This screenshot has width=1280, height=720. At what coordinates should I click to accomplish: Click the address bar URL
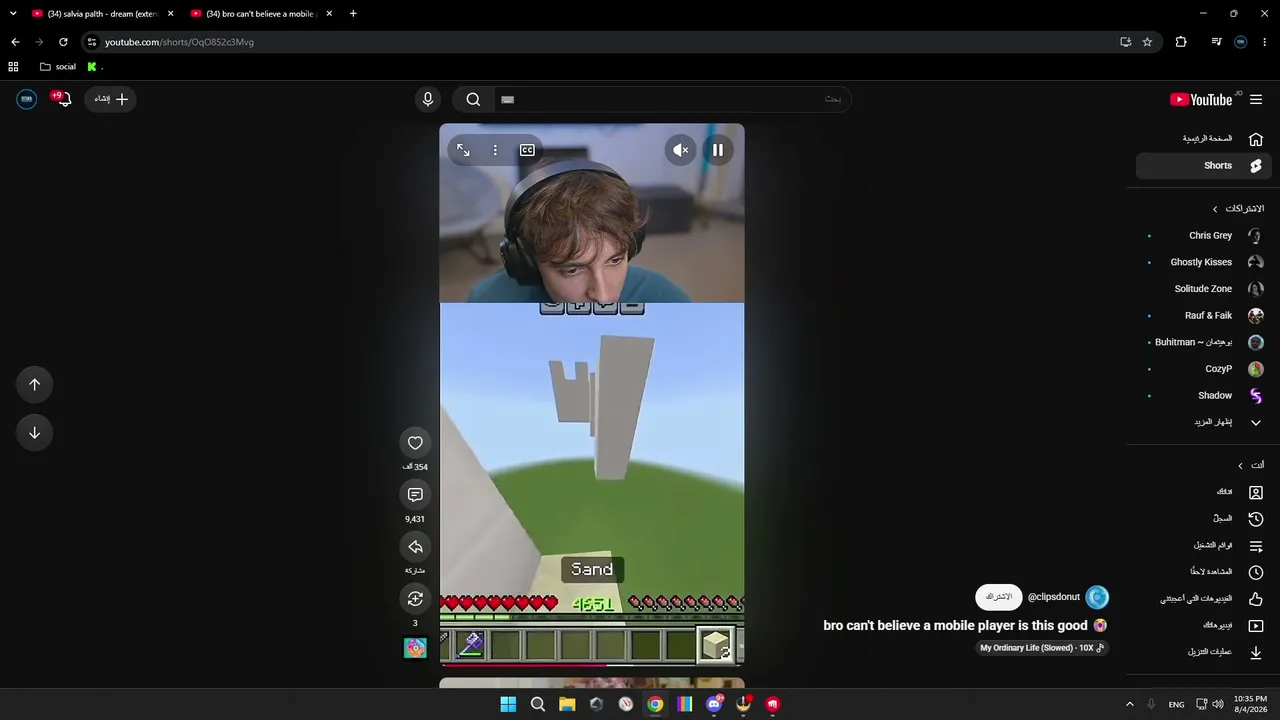(179, 42)
